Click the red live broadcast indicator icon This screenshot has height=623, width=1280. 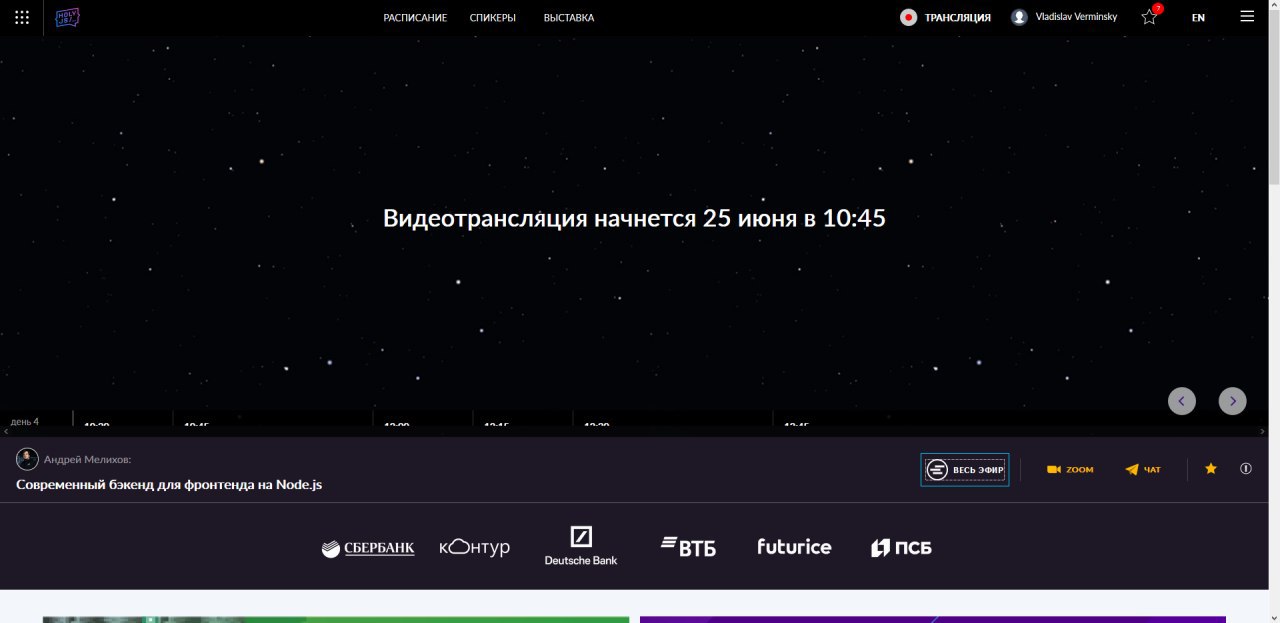(x=908, y=17)
